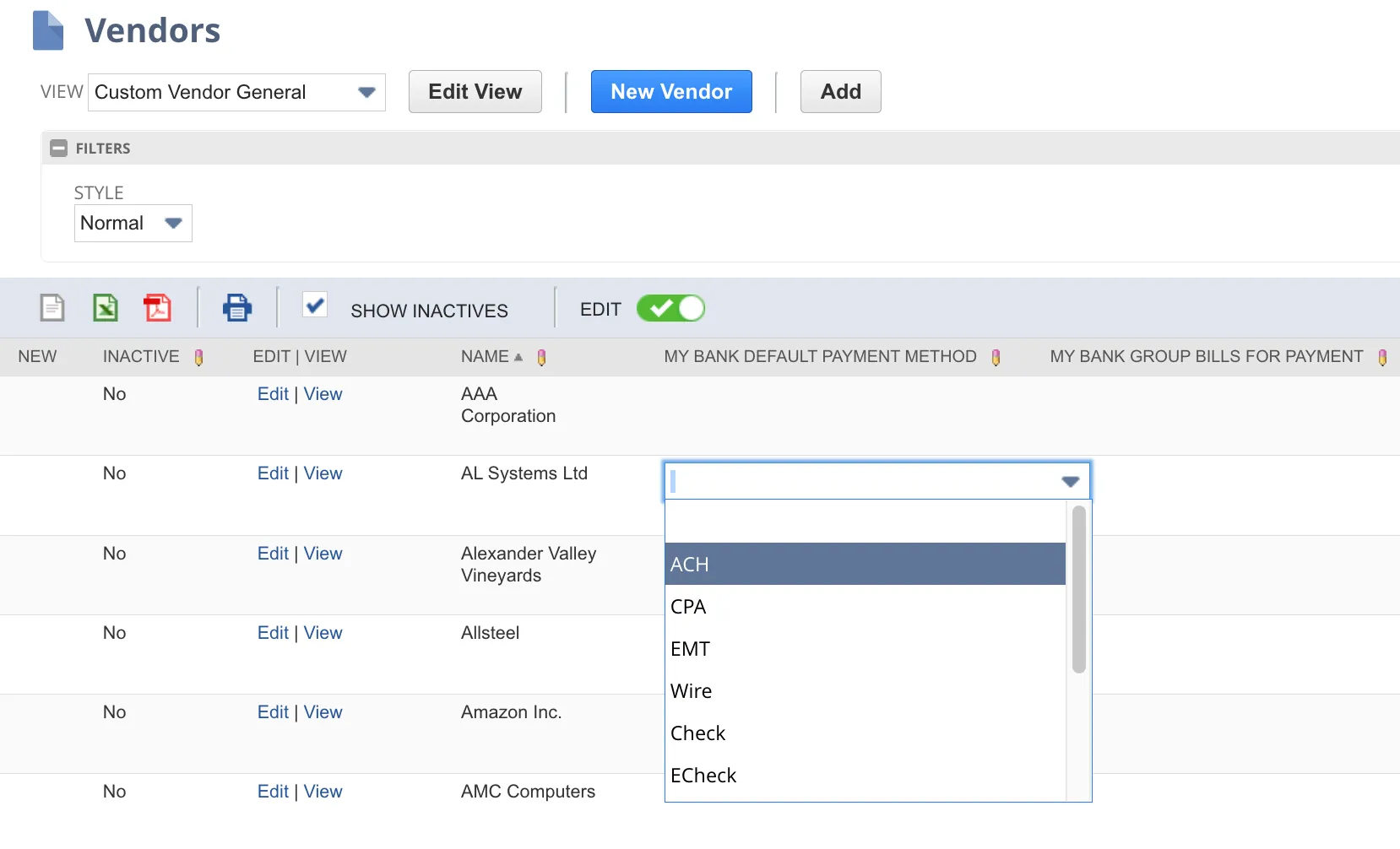Click the payment method list scrollbar

click(1078, 589)
